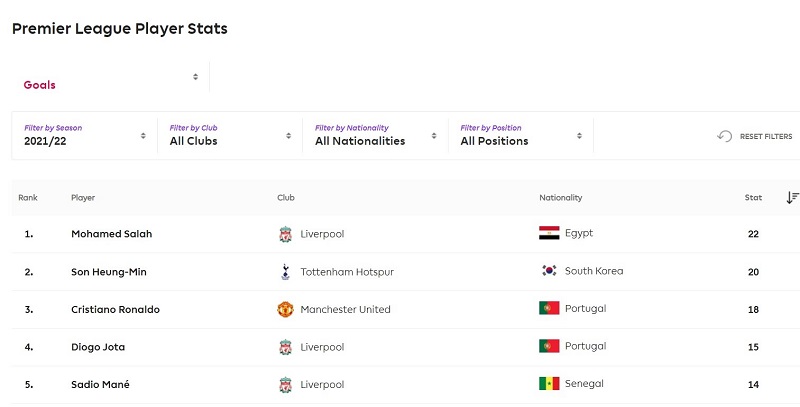Expand the Filter by Position dropdown
The image size is (800, 407).
click(520, 135)
